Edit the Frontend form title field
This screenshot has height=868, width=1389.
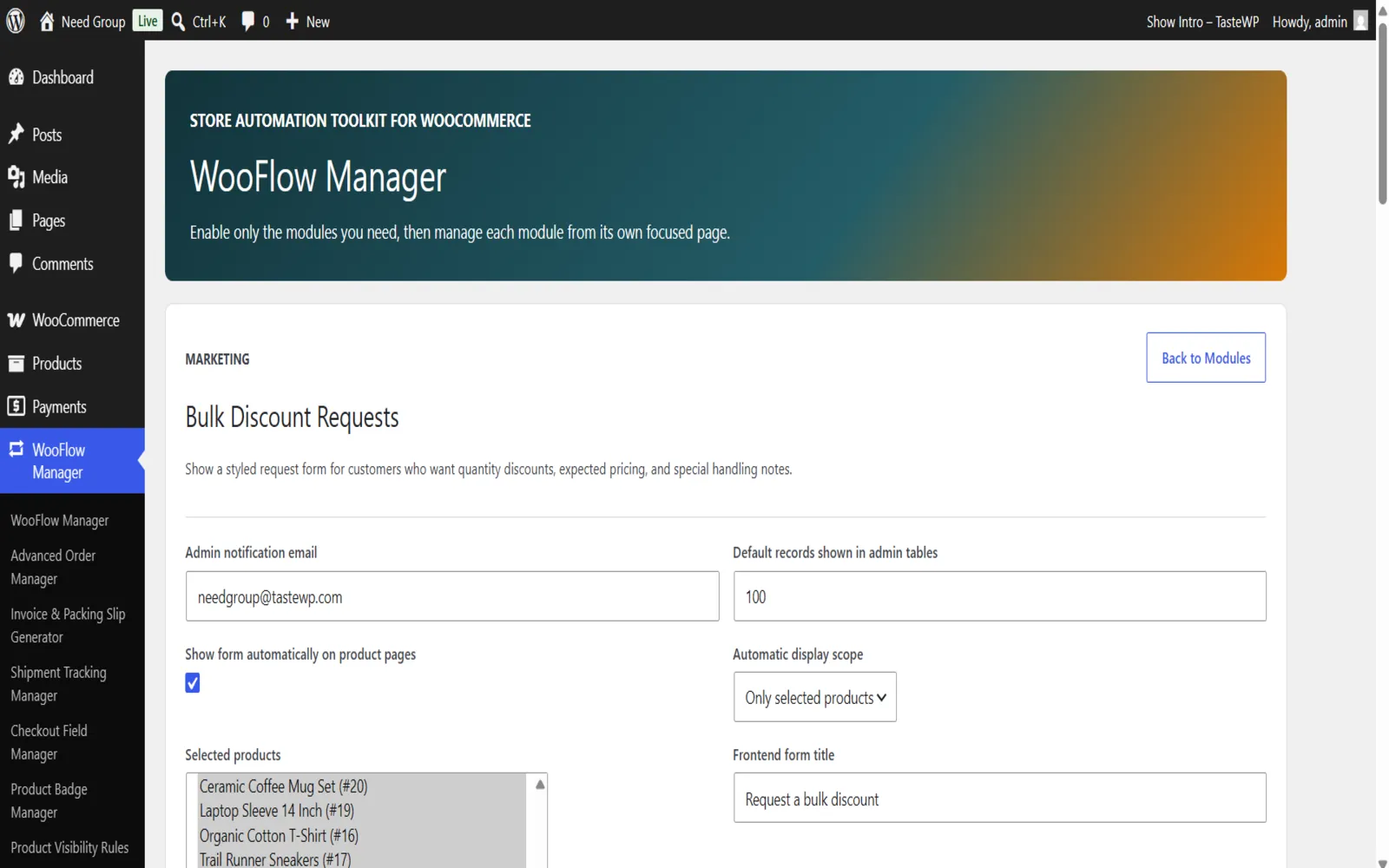point(1000,798)
